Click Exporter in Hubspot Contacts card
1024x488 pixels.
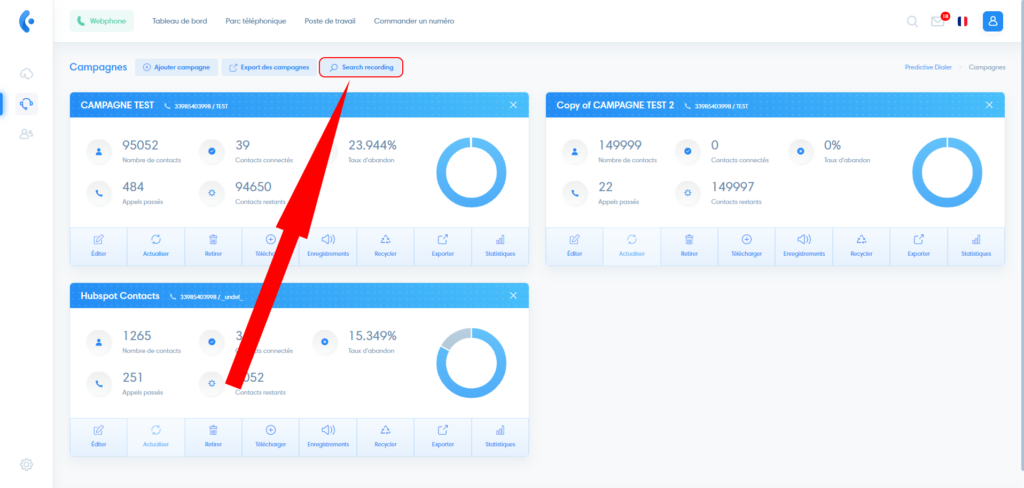[443, 435]
